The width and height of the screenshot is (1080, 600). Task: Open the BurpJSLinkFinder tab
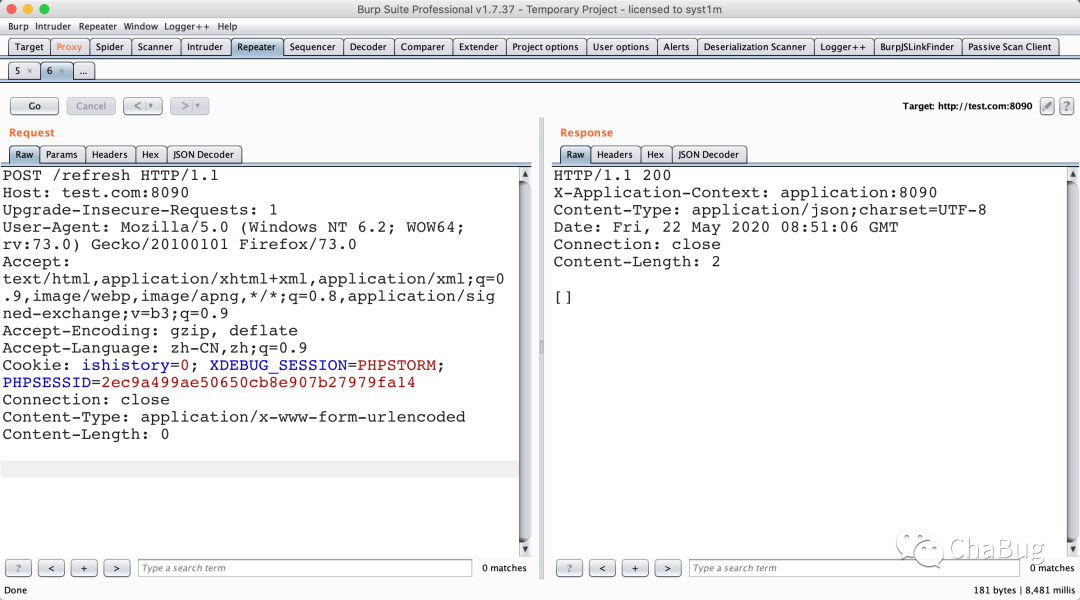(x=917, y=47)
